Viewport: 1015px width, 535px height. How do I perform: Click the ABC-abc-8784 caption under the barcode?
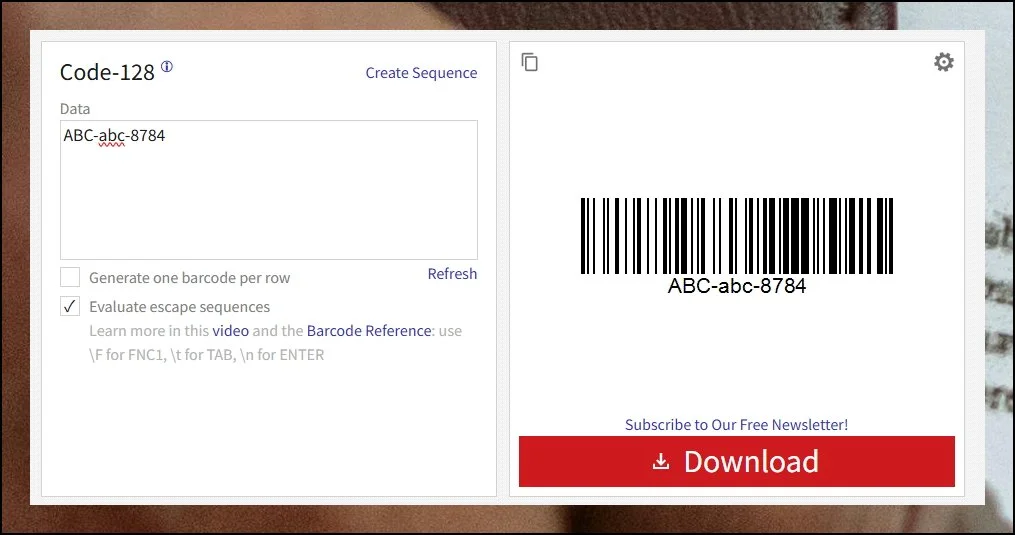[736, 286]
